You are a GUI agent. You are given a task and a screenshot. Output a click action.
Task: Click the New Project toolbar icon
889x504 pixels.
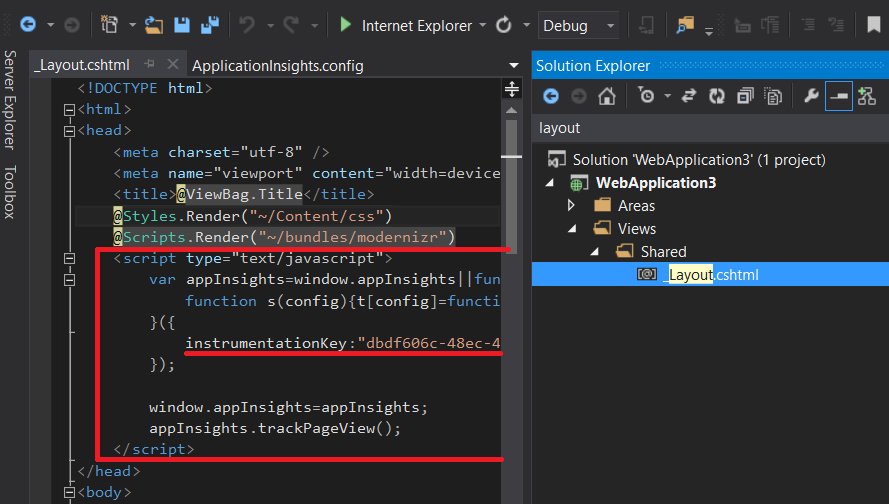109,24
